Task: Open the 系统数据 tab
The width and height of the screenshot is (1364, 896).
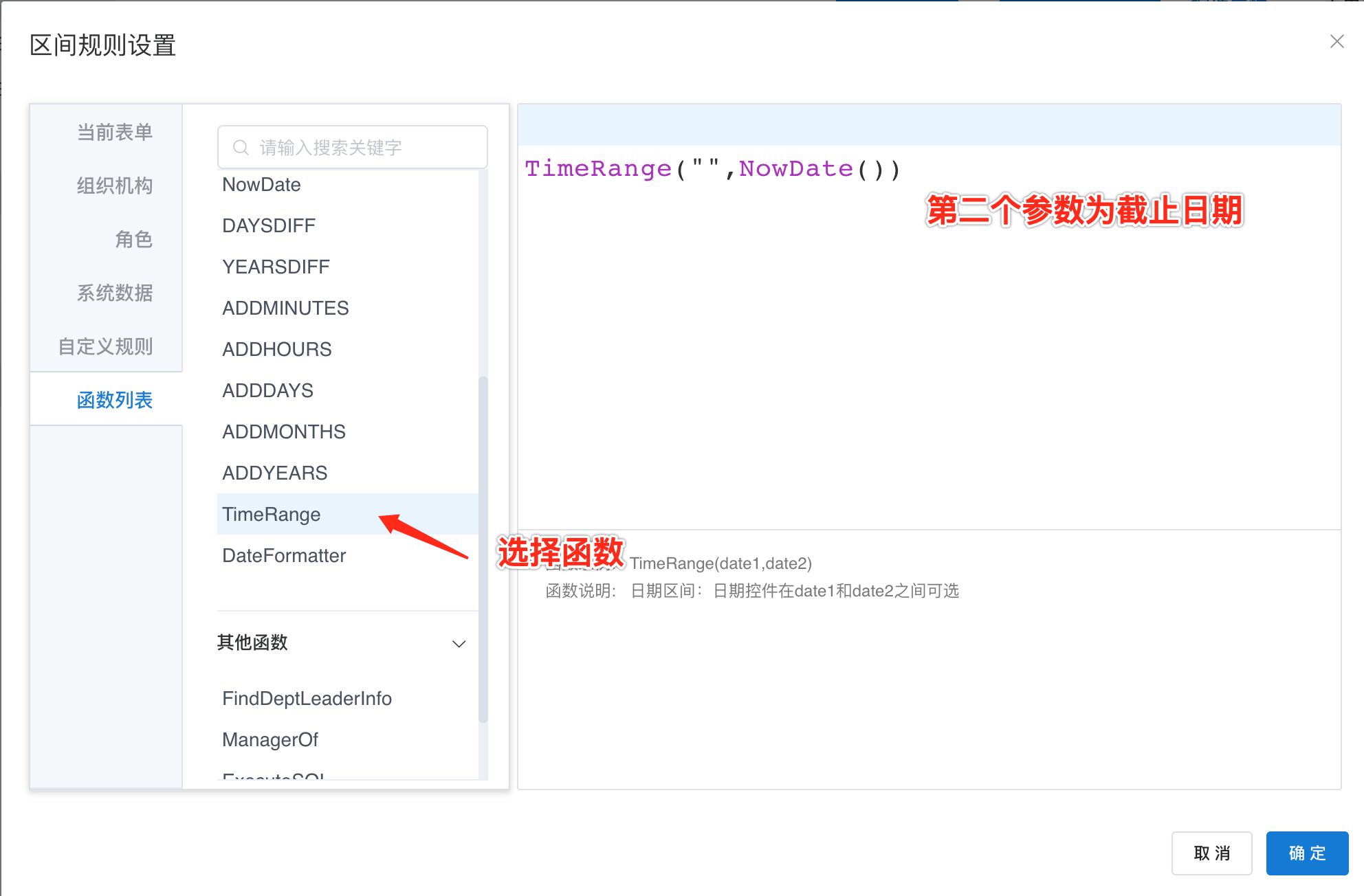Action: (x=114, y=293)
